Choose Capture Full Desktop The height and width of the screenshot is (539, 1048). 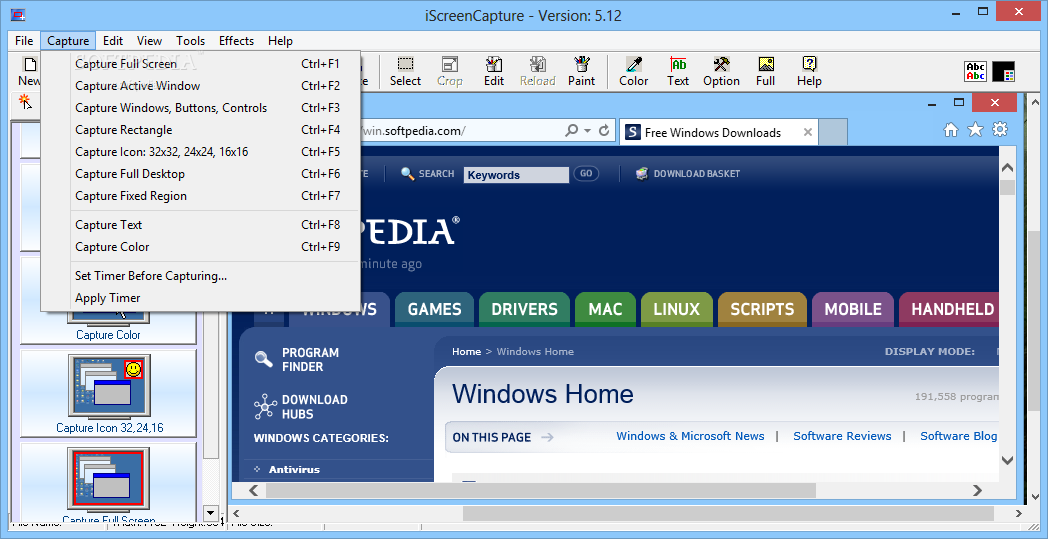pyautogui.click(x=201, y=175)
